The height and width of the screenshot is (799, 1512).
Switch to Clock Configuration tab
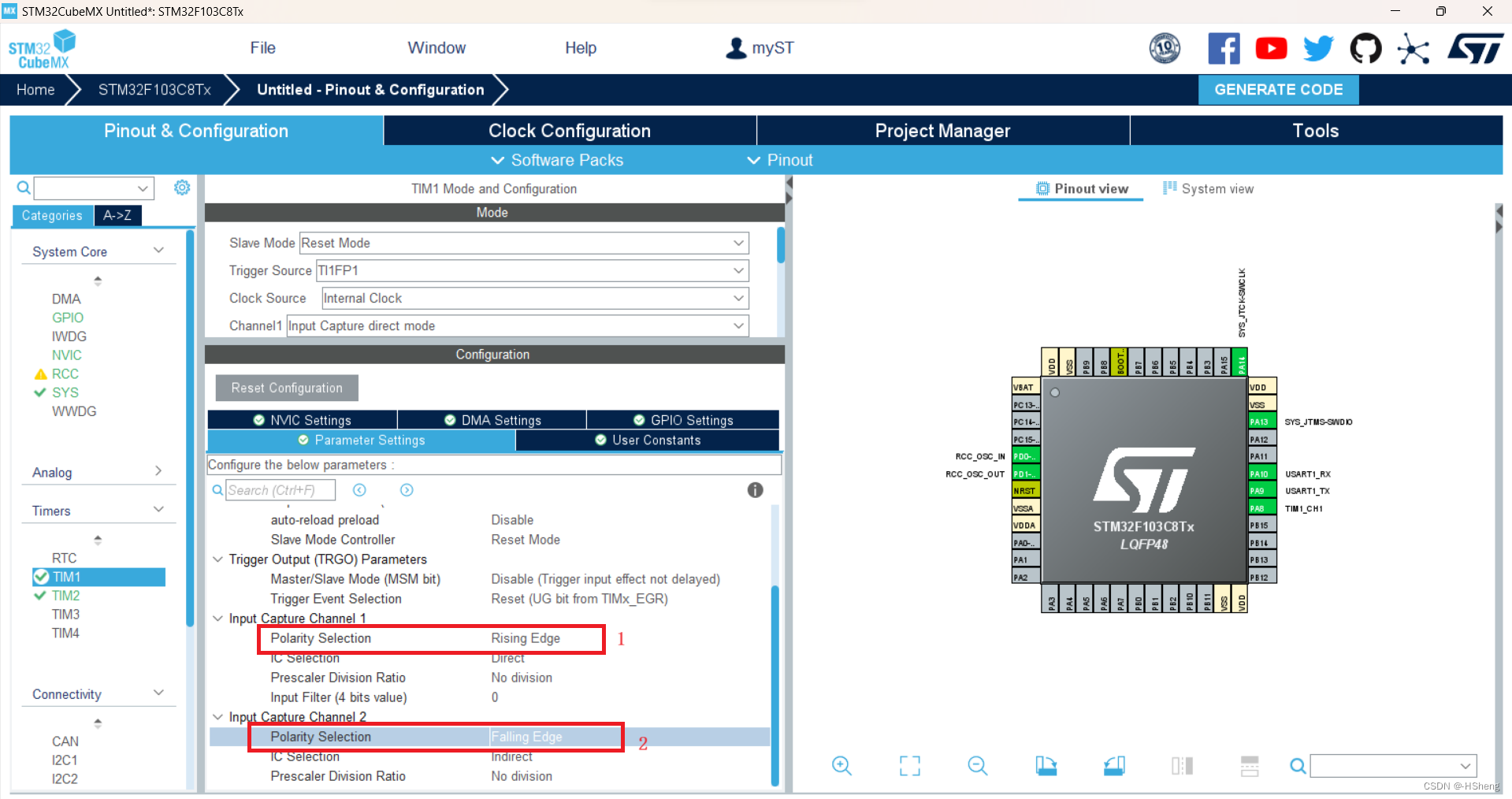(x=570, y=131)
